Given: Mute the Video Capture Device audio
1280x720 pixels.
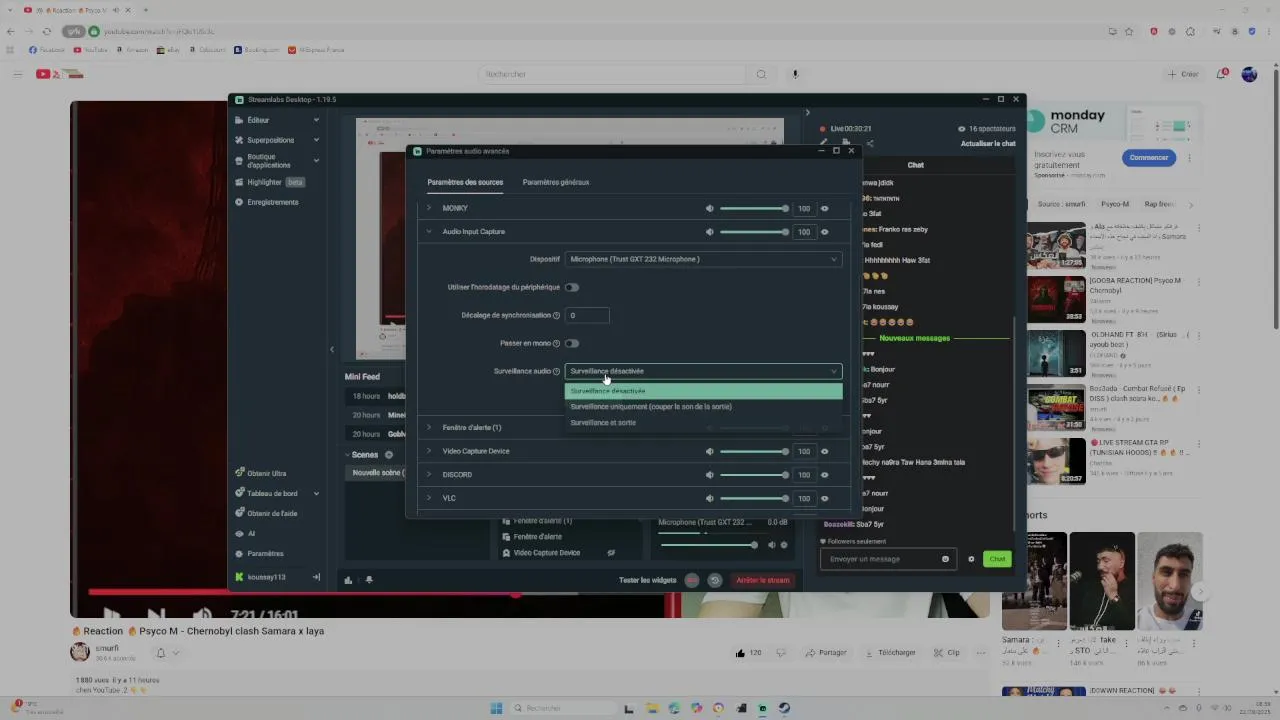Looking at the screenshot, I should pyautogui.click(x=710, y=451).
